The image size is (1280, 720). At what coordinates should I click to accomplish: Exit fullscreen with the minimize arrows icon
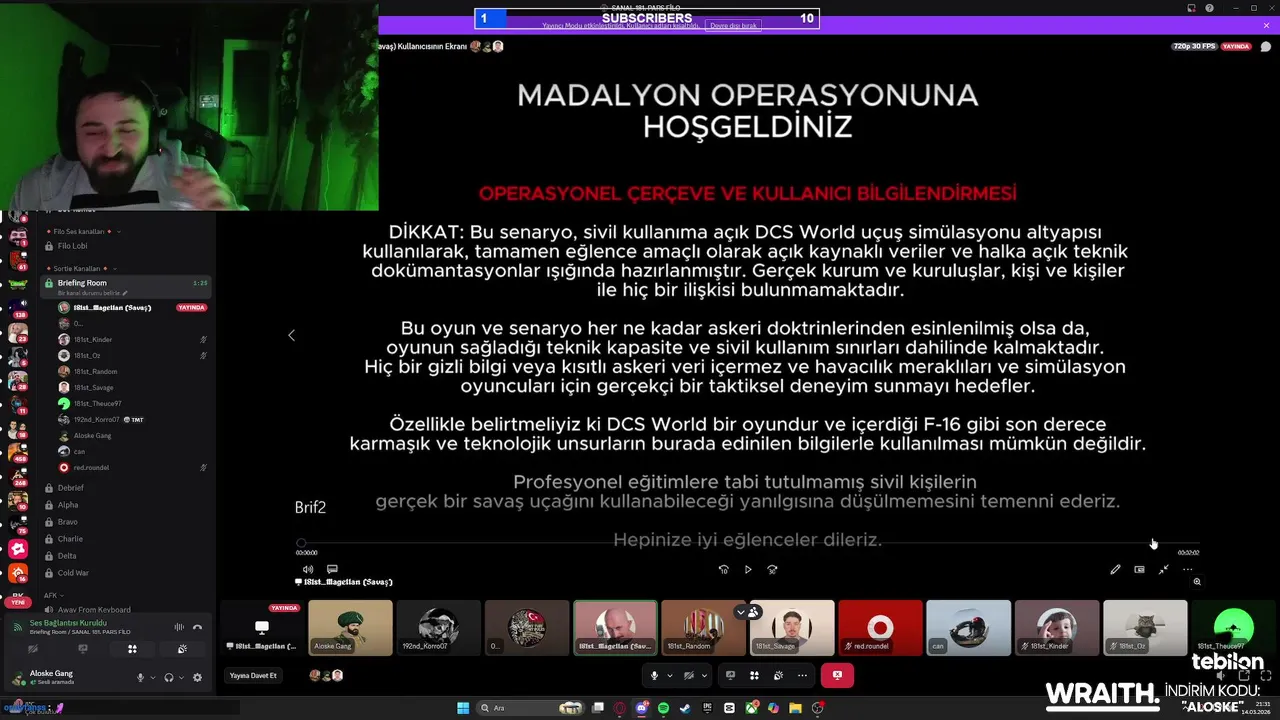tap(1163, 569)
